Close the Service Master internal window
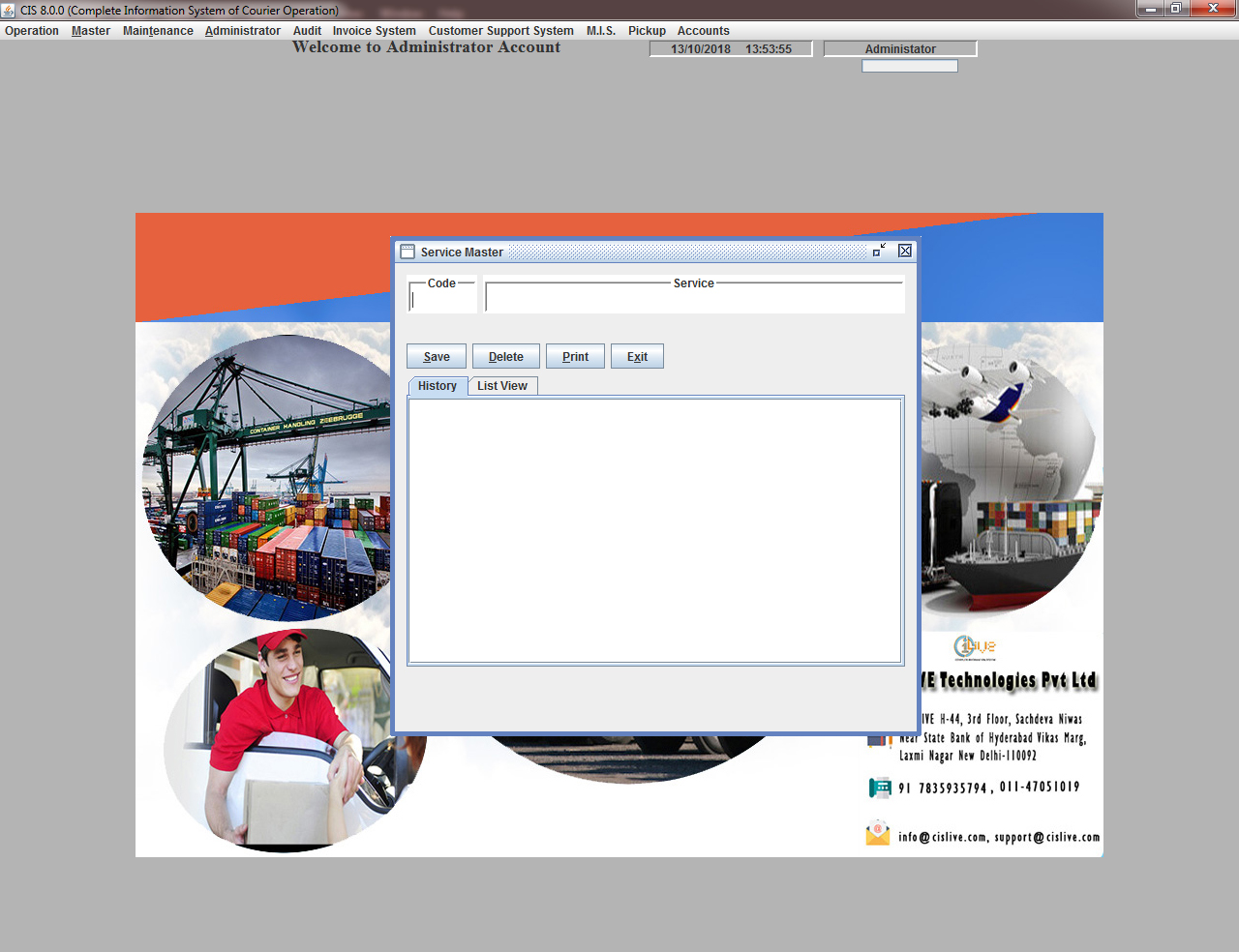This screenshot has width=1239, height=952. (x=905, y=251)
